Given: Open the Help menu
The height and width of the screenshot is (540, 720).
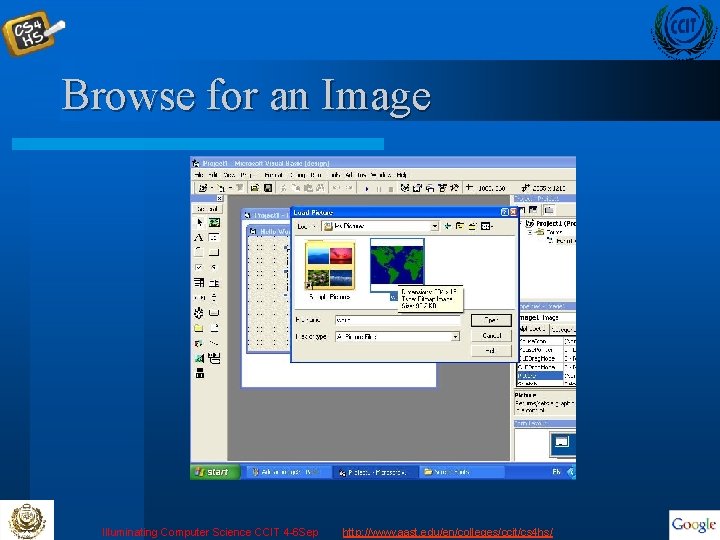Looking at the screenshot, I should point(401,175).
